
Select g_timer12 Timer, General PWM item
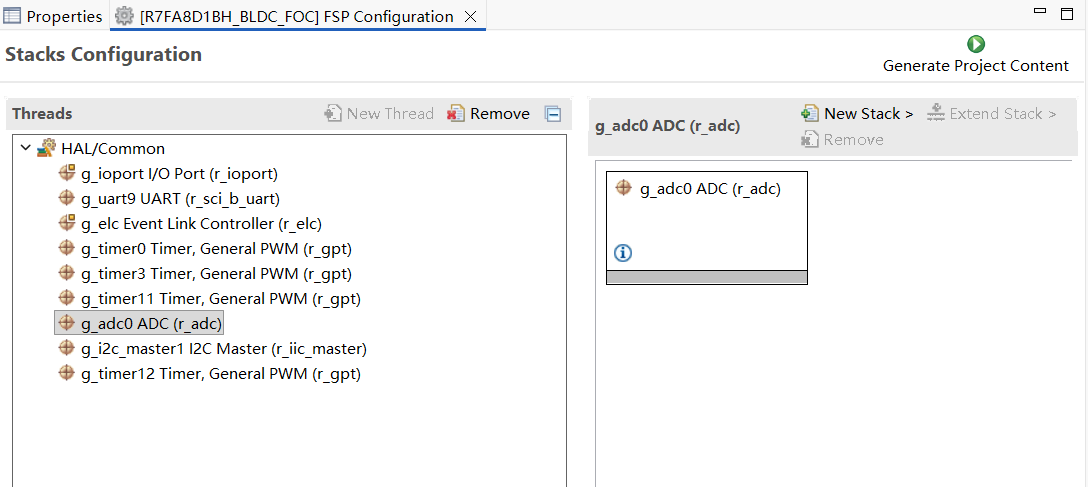(x=220, y=374)
